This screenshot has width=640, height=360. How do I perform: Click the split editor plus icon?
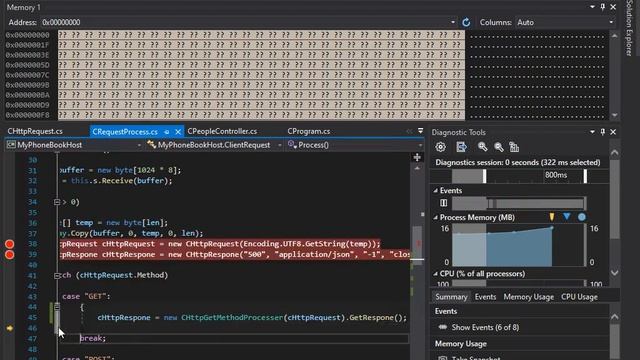417,157
